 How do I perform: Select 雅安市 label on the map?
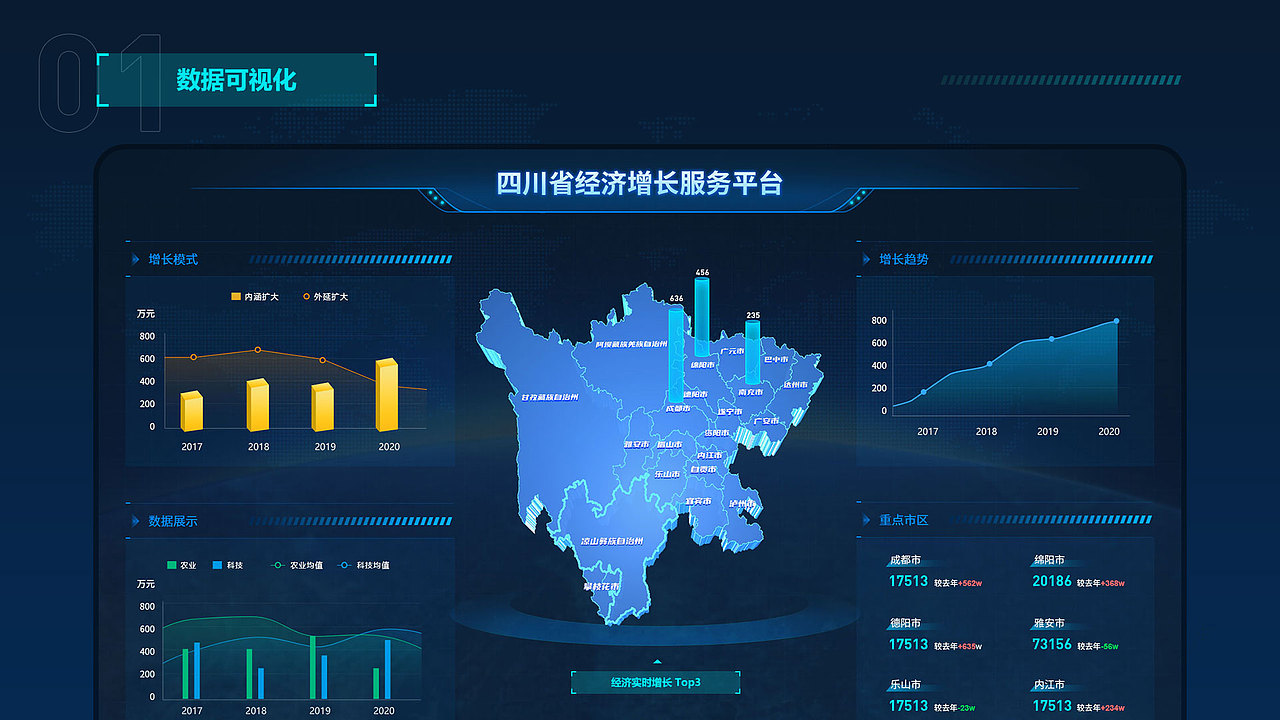coord(636,444)
